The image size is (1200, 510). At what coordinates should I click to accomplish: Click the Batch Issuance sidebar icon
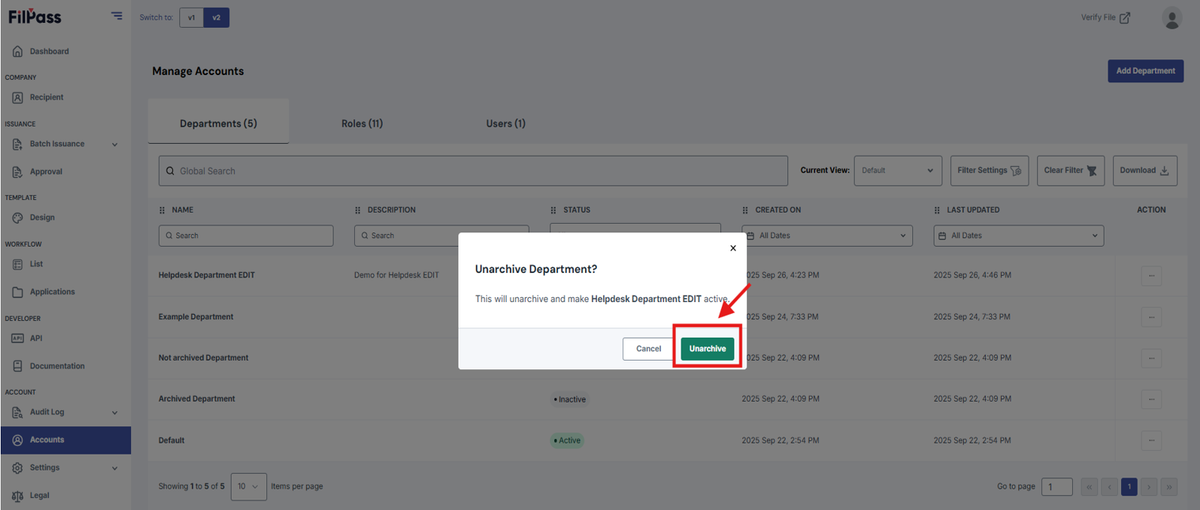[18, 144]
